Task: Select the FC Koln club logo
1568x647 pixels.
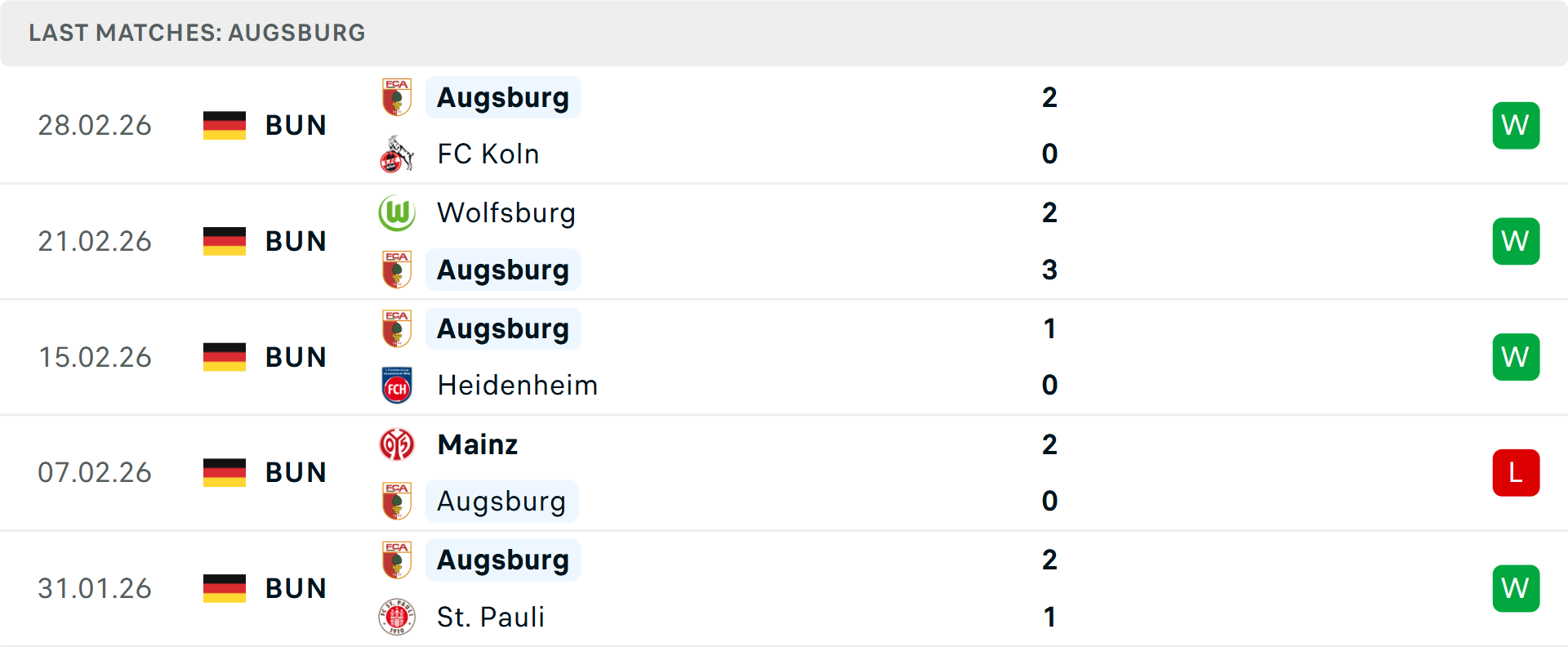Action: click(397, 154)
